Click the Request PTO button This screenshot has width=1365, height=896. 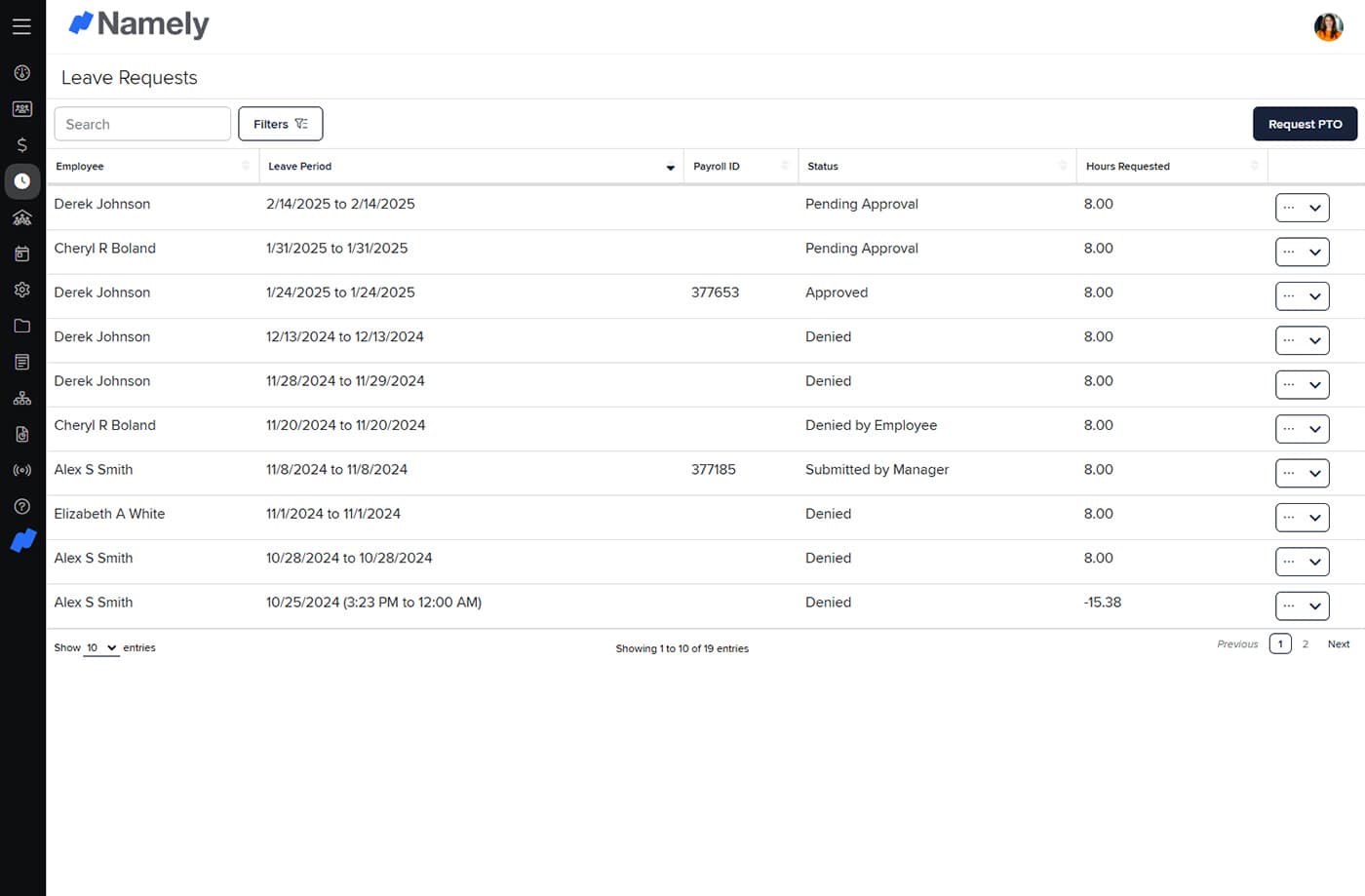1305,124
